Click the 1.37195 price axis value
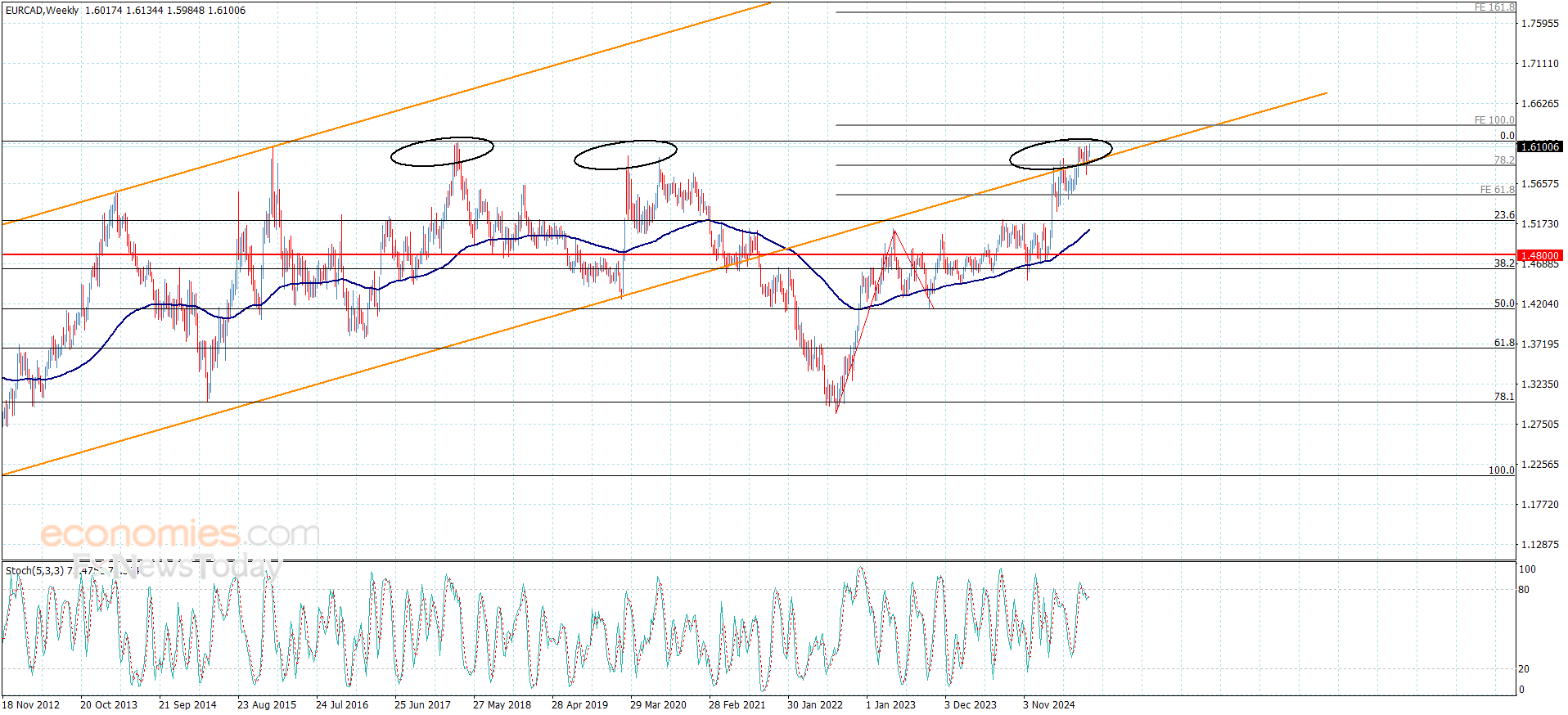Image resolution: width=1568 pixels, height=715 pixels. 1539,344
